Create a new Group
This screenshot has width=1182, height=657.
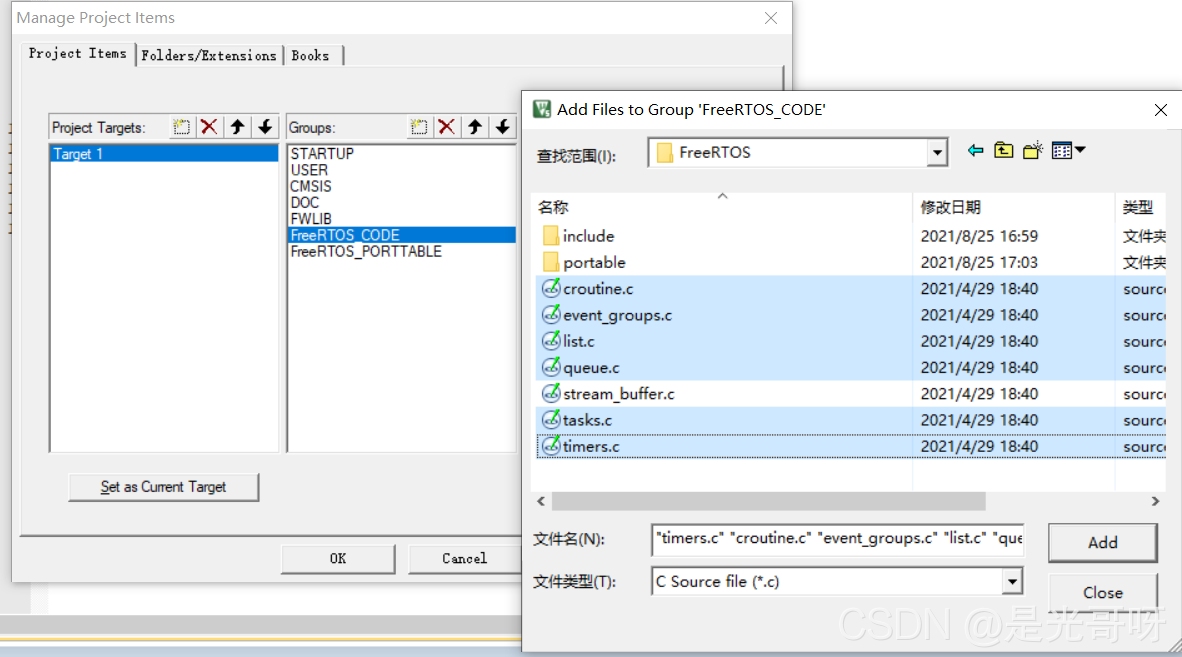[419, 127]
